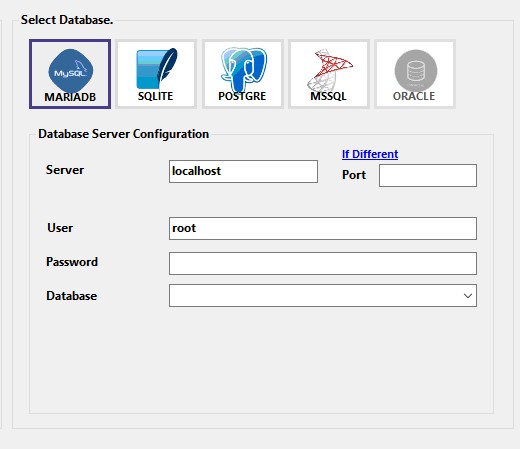This screenshot has height=449, width=520.
Task: Focus the User field containing root
Action: 323,228
